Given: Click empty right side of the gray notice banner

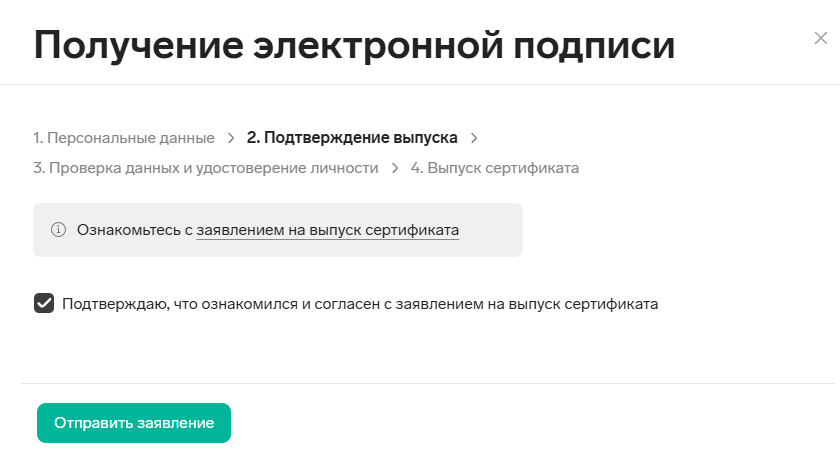Looking at the screenshot, I should tap(490, 230).
